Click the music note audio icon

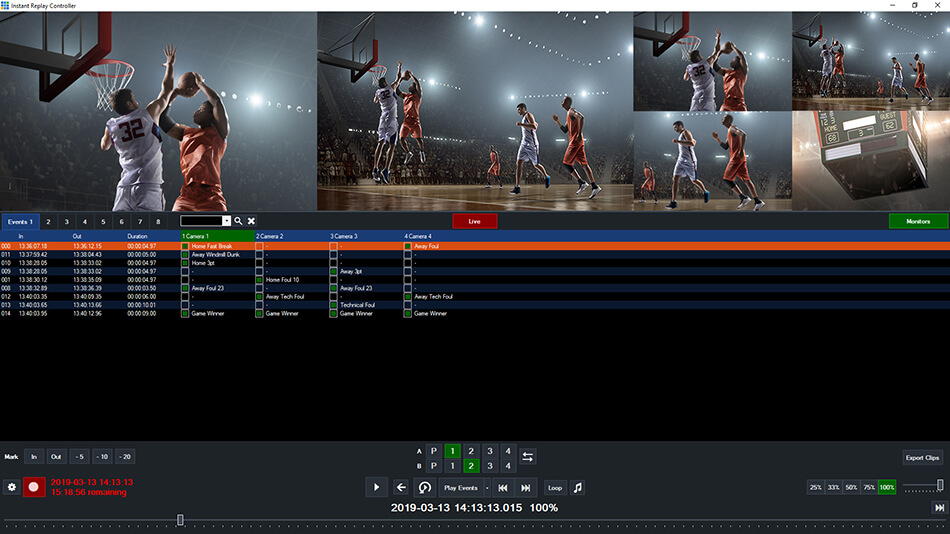tap(577, 487)
